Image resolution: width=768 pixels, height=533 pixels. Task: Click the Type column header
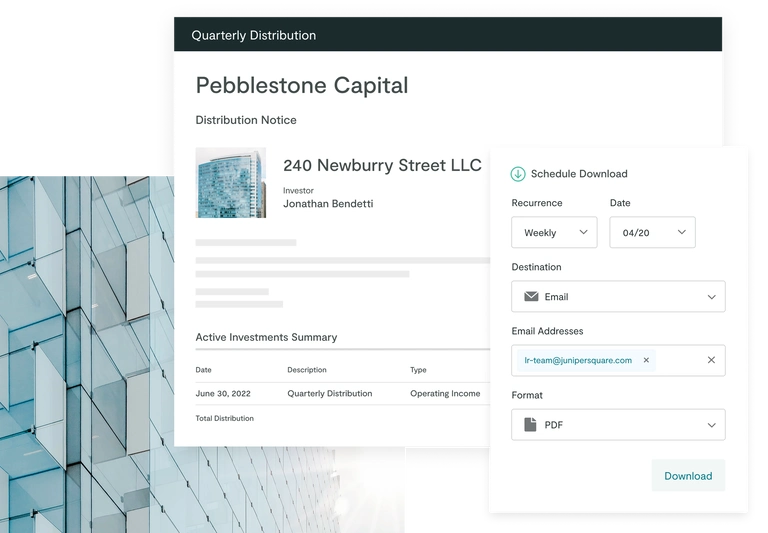click(x=418, y=370)
